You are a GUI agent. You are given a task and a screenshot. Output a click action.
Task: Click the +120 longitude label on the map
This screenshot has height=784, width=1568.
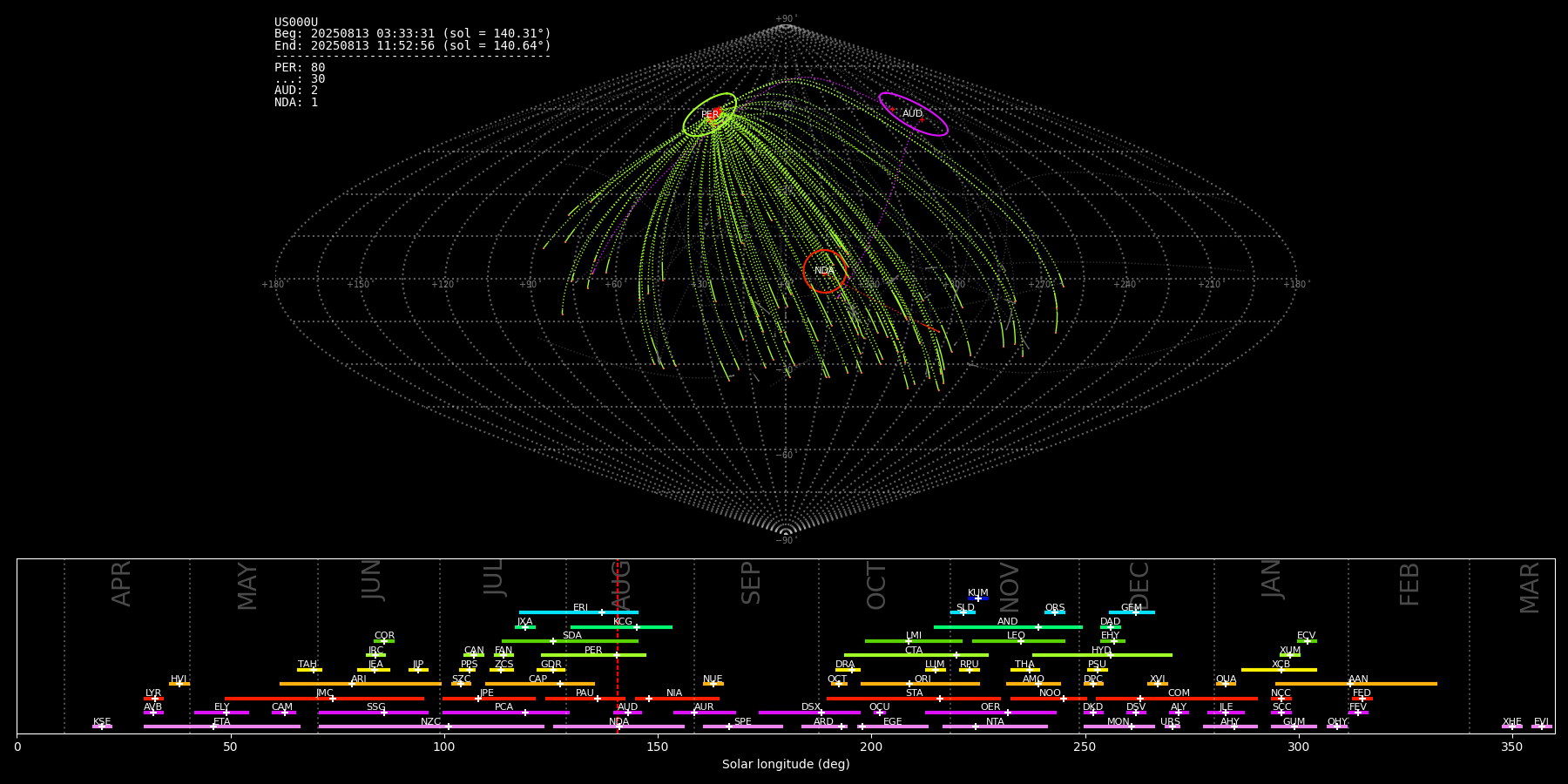click(443, 285)
